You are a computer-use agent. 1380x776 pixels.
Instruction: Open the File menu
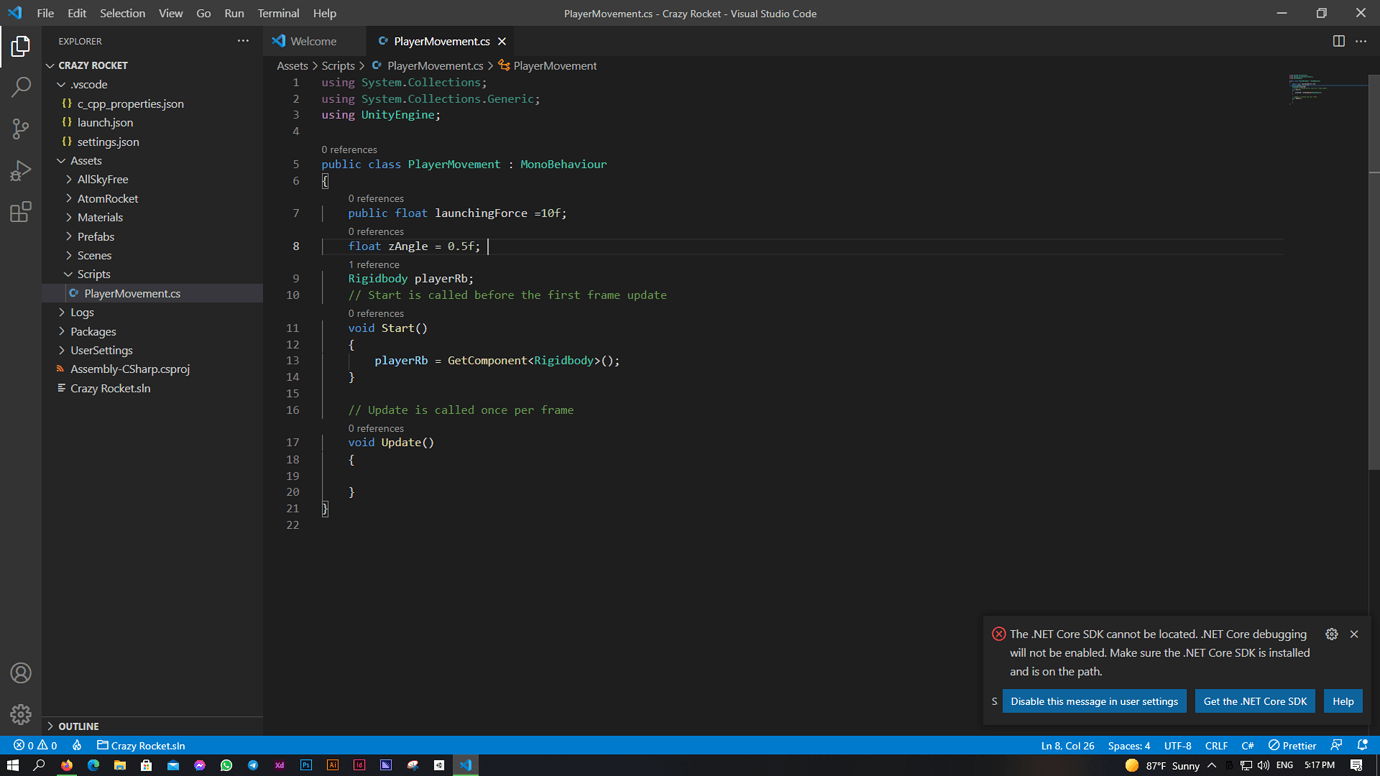coord(45,13)
